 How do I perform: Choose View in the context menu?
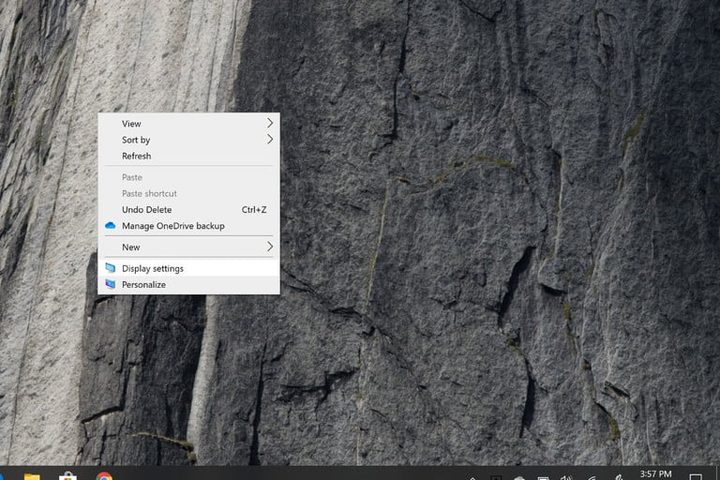pos(189,124)
